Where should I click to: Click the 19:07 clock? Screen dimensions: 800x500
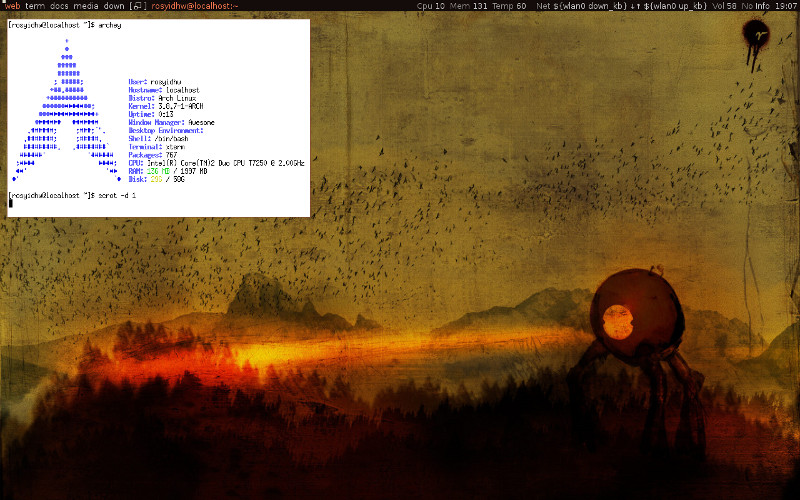(x=785, y=6)
